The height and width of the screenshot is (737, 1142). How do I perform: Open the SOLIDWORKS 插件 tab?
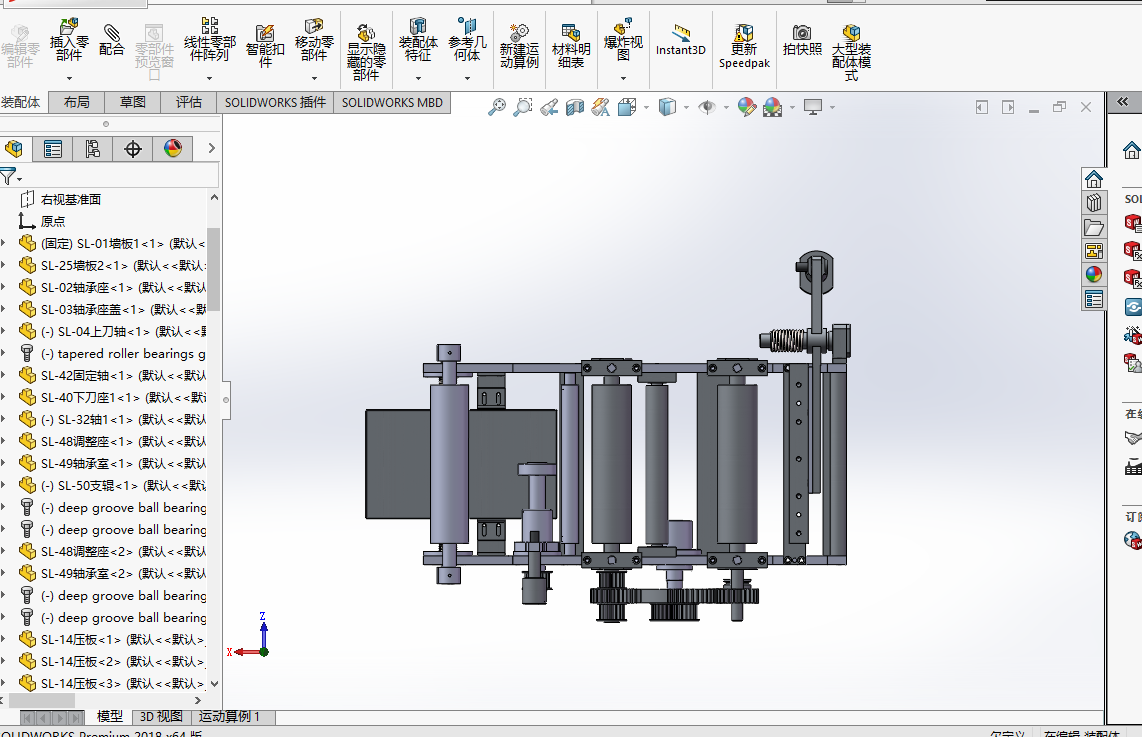(275, 103)
